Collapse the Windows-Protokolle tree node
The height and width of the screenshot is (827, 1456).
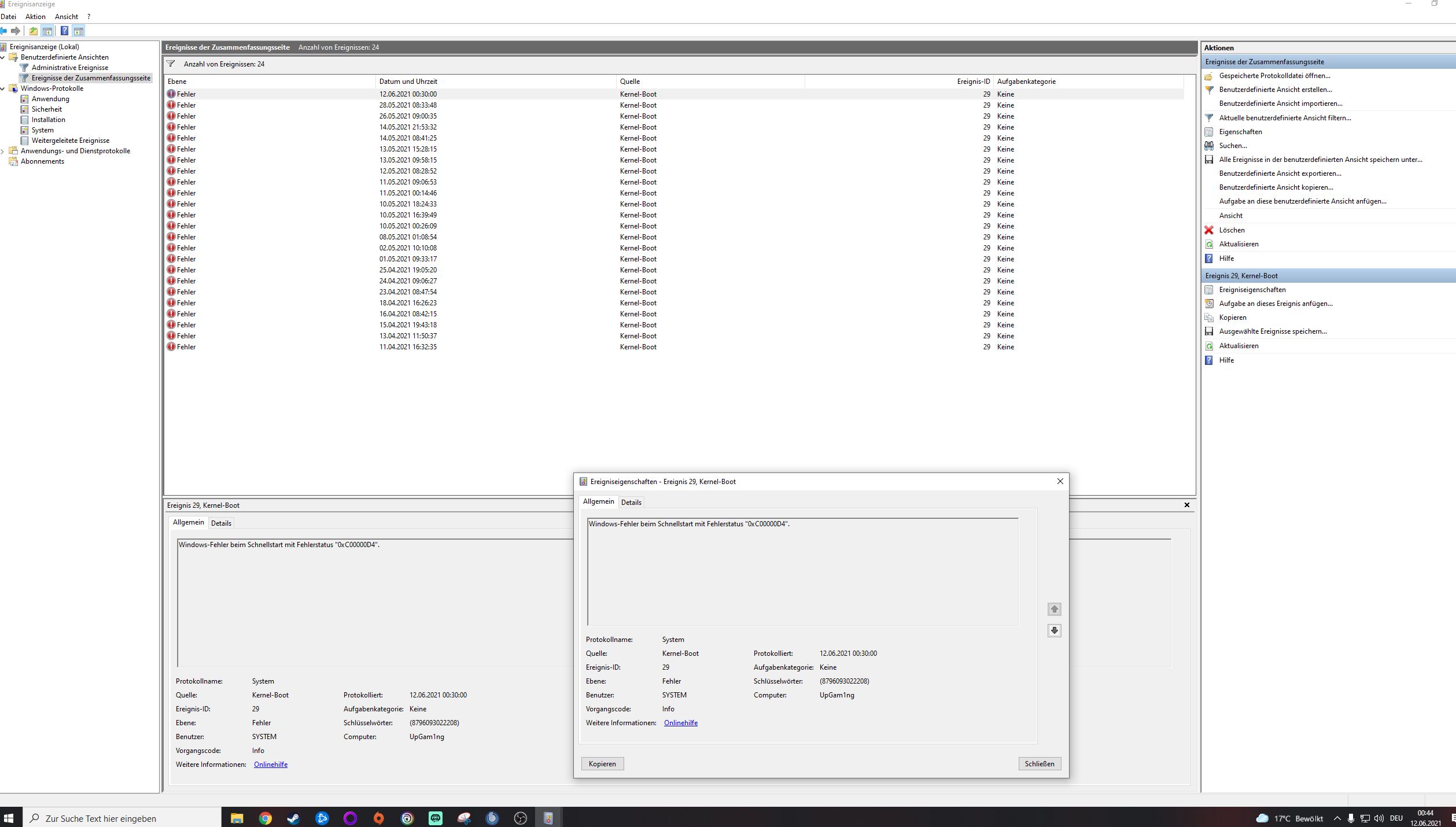[x=3, y=88]
